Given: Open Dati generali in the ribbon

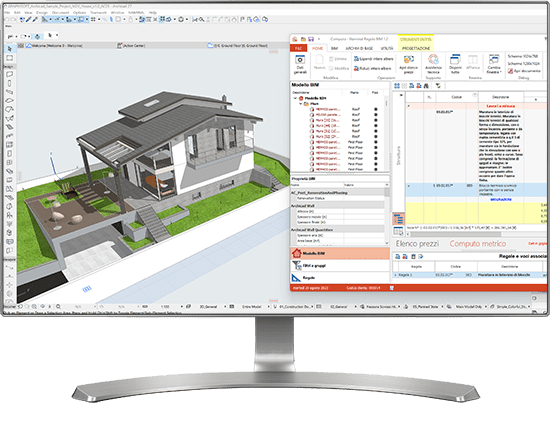Looking at the screenshot, I should pyautogui.click(x=300, y=64).
